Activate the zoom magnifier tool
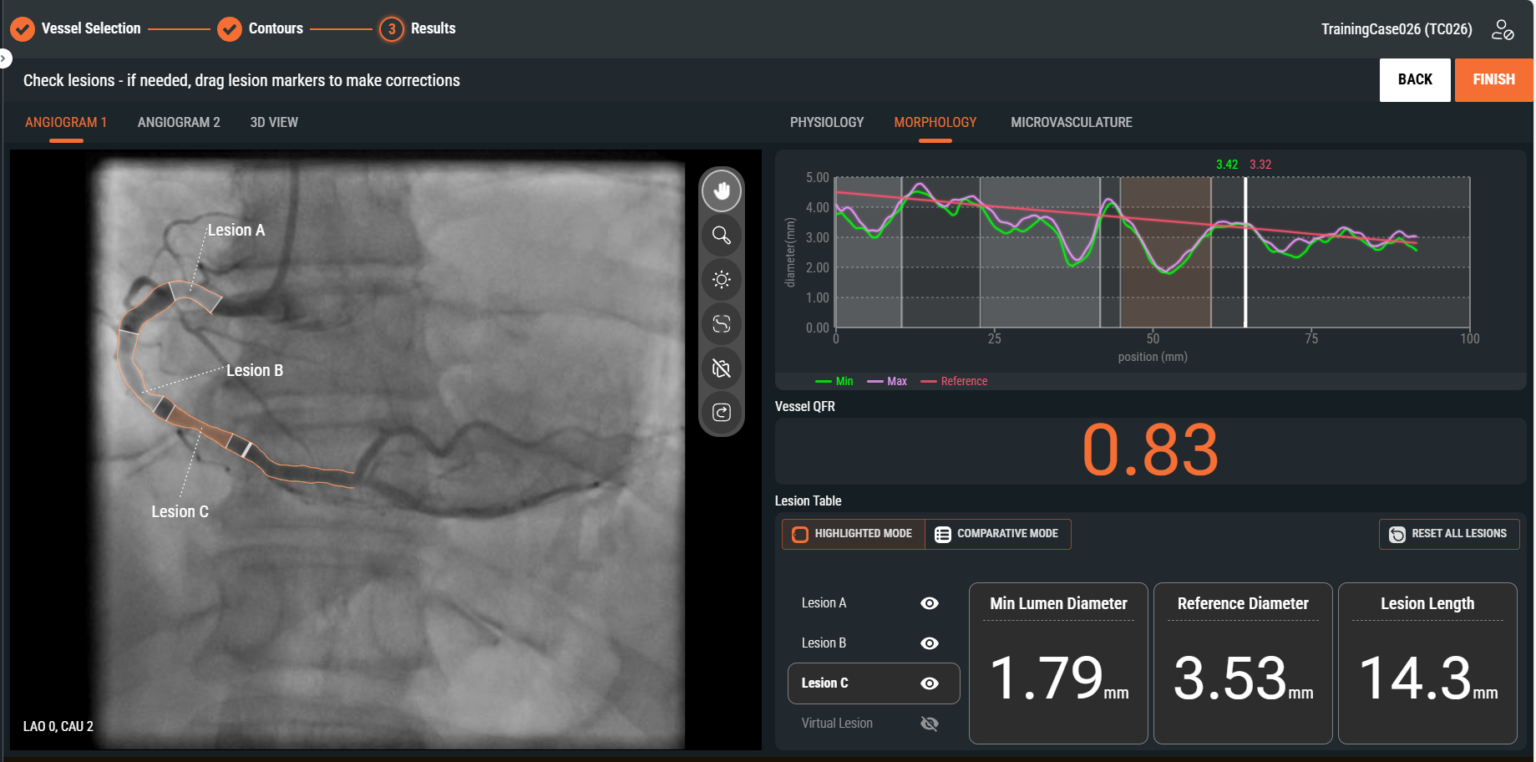Screen dimensions: 1536x762 [x=721, y=236]
